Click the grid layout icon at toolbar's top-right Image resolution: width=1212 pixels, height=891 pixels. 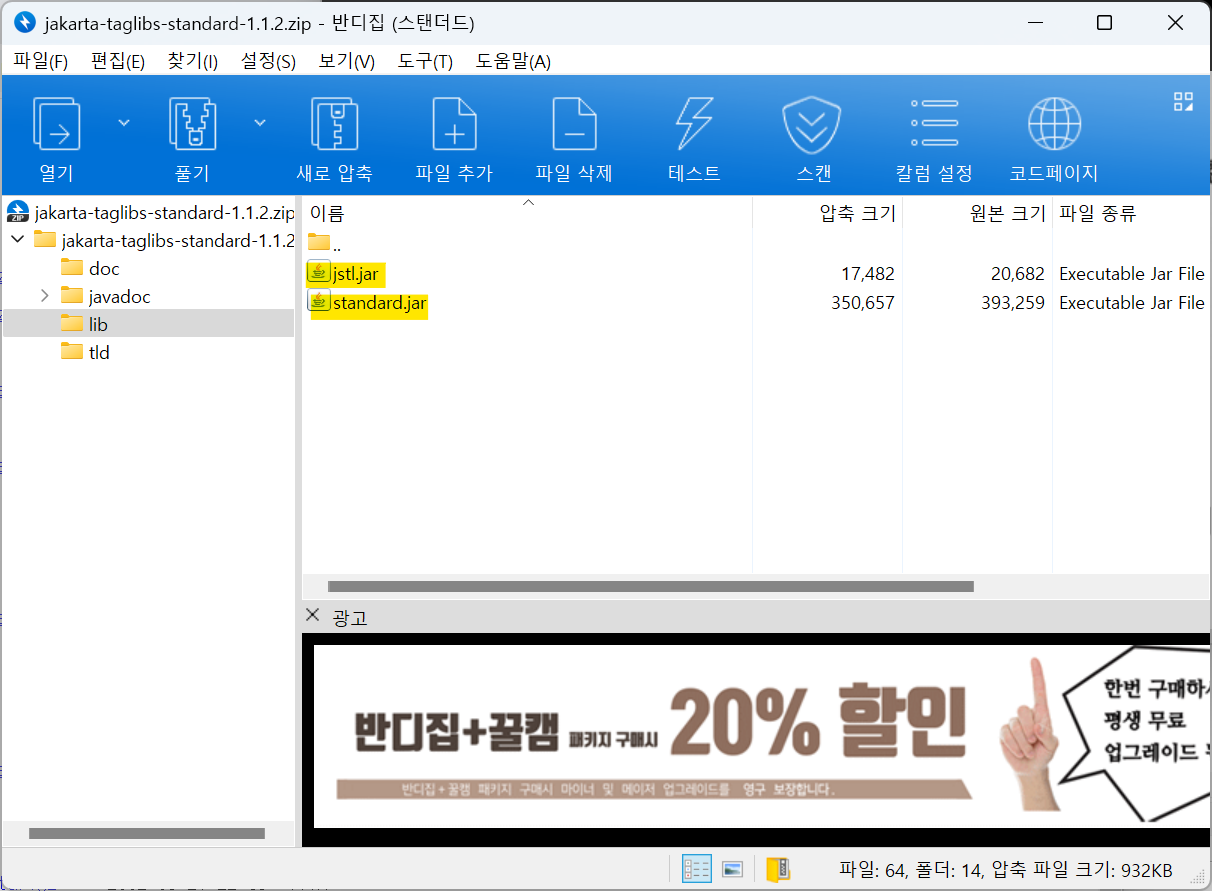point(1183,101)
